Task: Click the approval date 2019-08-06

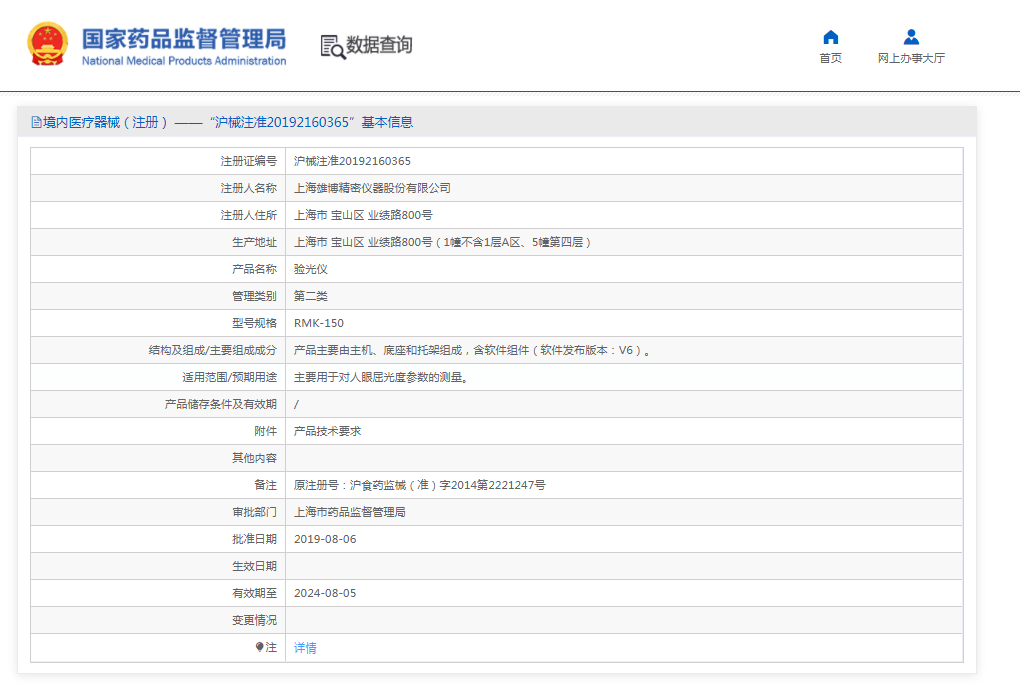Action: (x=325, y=539)
